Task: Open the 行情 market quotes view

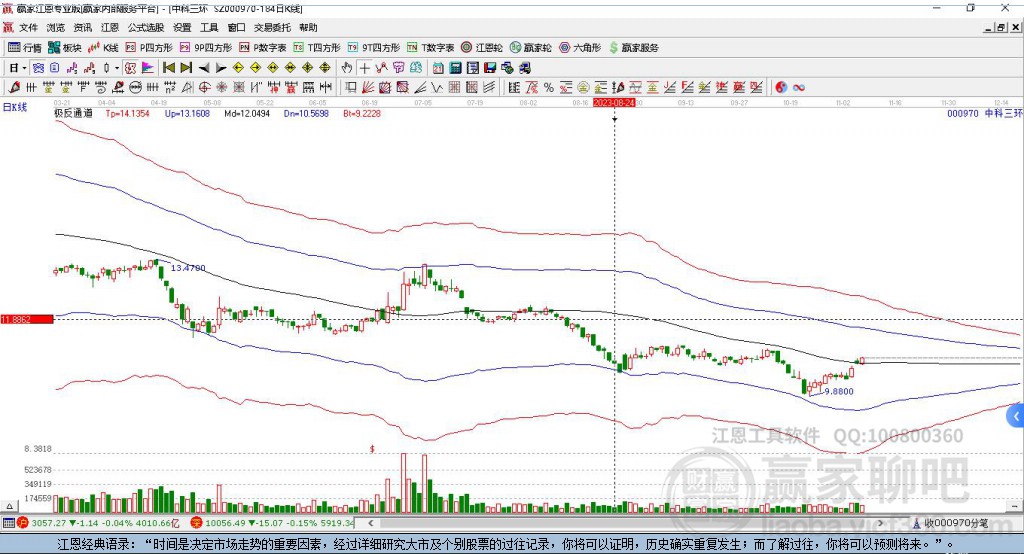Action: [x=24, y=48]
